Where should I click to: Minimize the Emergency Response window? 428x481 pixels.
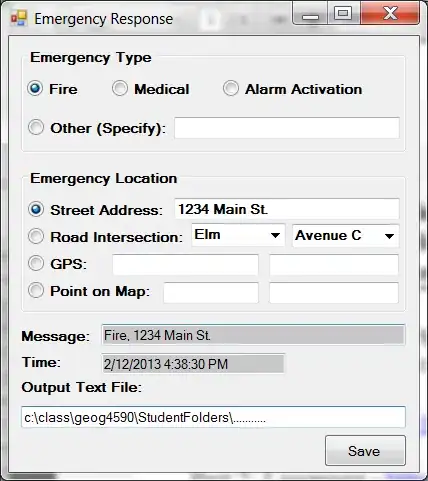tap(310, 13)
